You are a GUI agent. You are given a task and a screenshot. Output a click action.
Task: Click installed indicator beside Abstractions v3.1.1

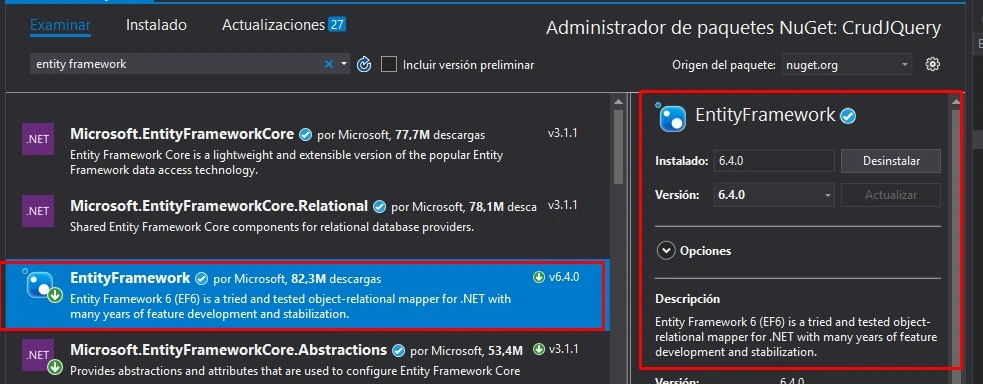pos(538,349)
